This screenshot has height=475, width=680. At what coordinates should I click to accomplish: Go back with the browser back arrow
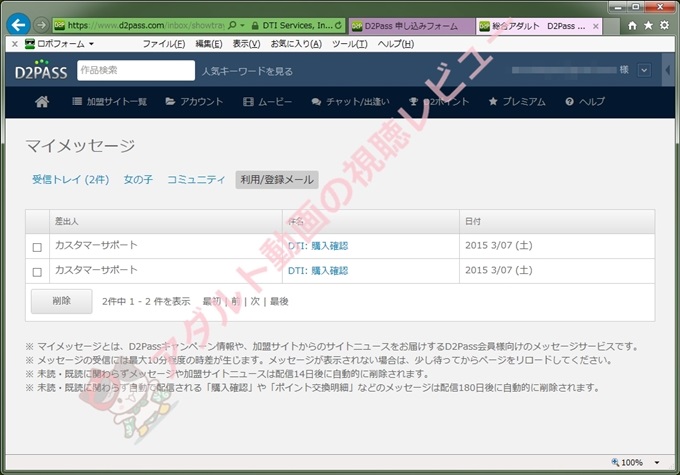click(18, 25)
